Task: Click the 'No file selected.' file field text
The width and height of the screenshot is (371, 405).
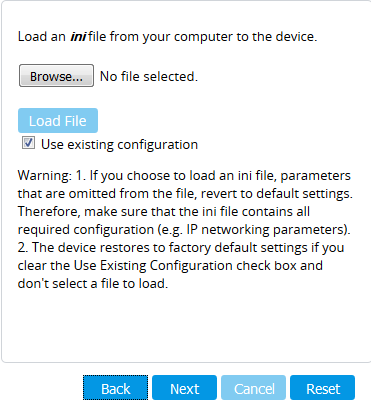Action: [149, 76]
